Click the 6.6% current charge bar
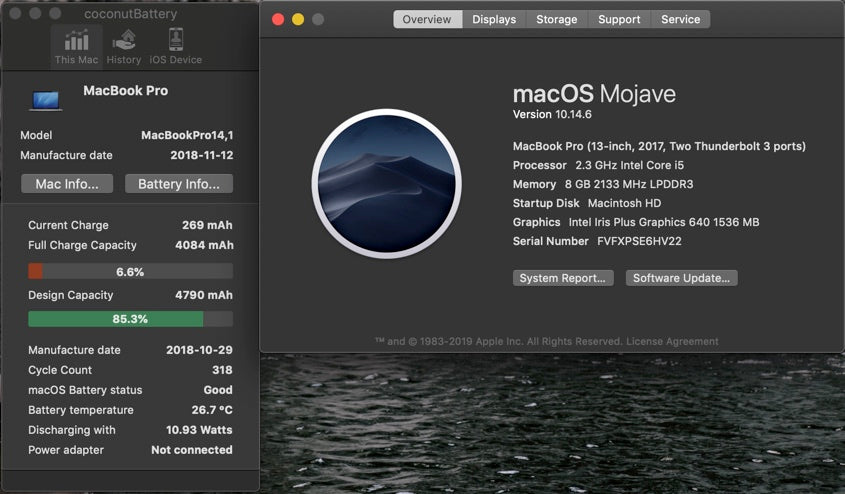845x494 pixels. (130, 271)
